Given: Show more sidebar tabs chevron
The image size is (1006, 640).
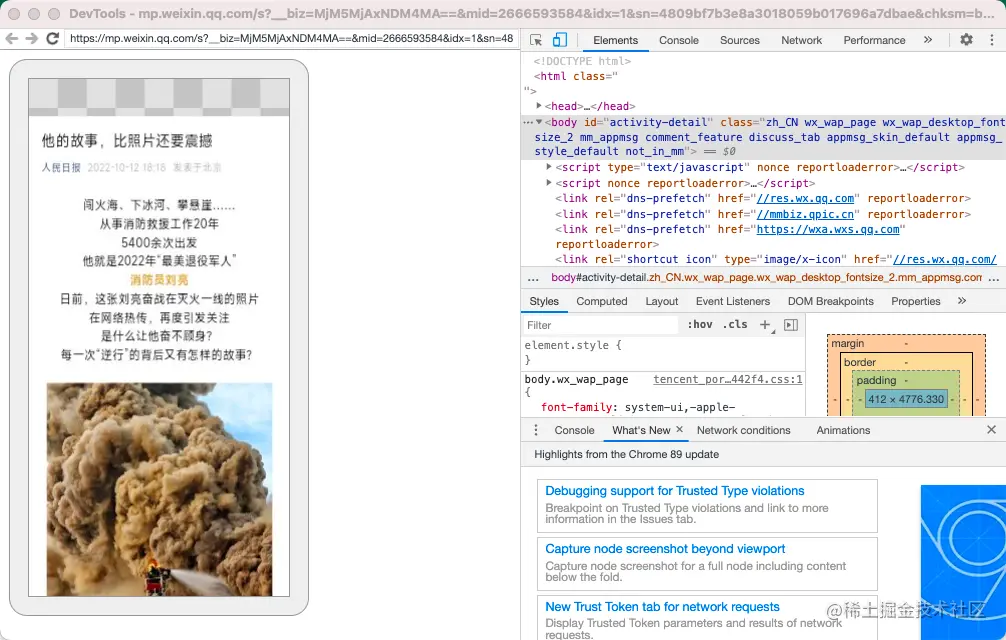Looking at the screenshot, I should tap(962, 301).
